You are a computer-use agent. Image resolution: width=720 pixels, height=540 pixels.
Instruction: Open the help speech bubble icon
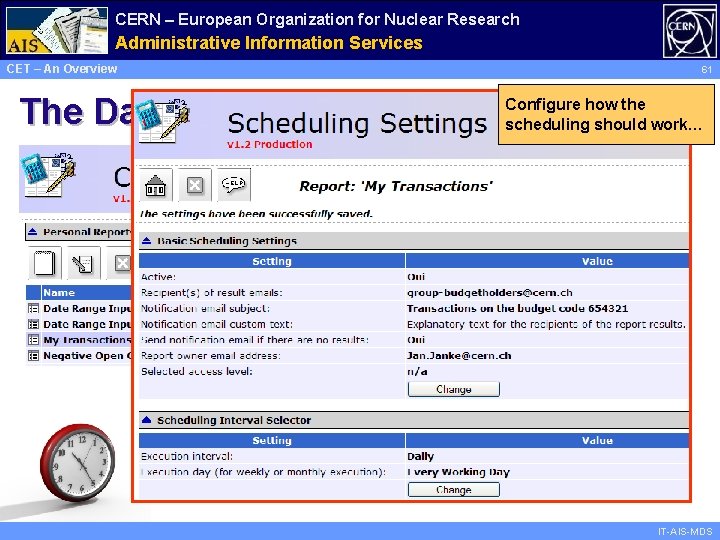(x=234, y=185)
